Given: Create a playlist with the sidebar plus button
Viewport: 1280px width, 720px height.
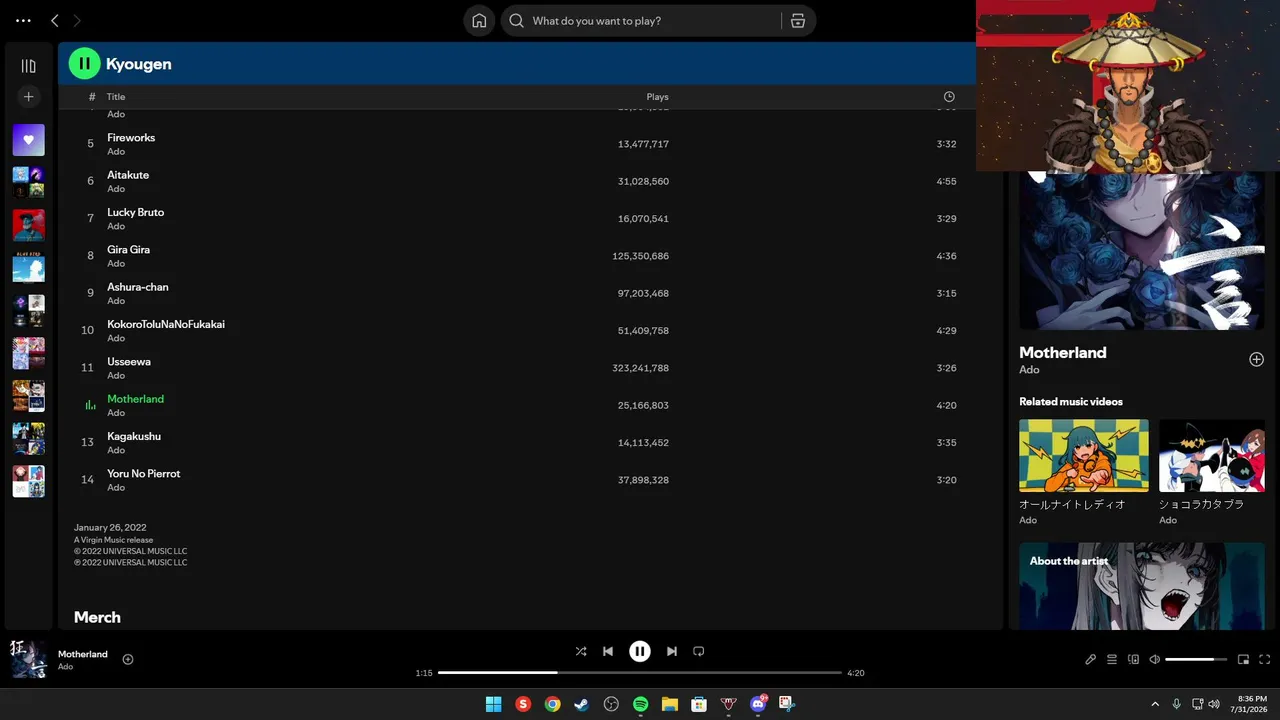Looking at the screenshot, I should point(28,97).
